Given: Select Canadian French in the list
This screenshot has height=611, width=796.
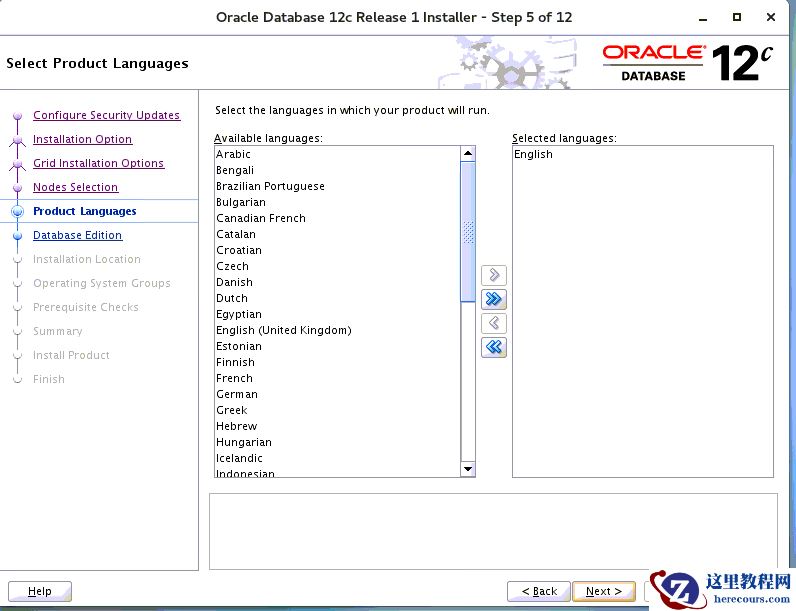Looking at the screenshot, I should 337,218.
